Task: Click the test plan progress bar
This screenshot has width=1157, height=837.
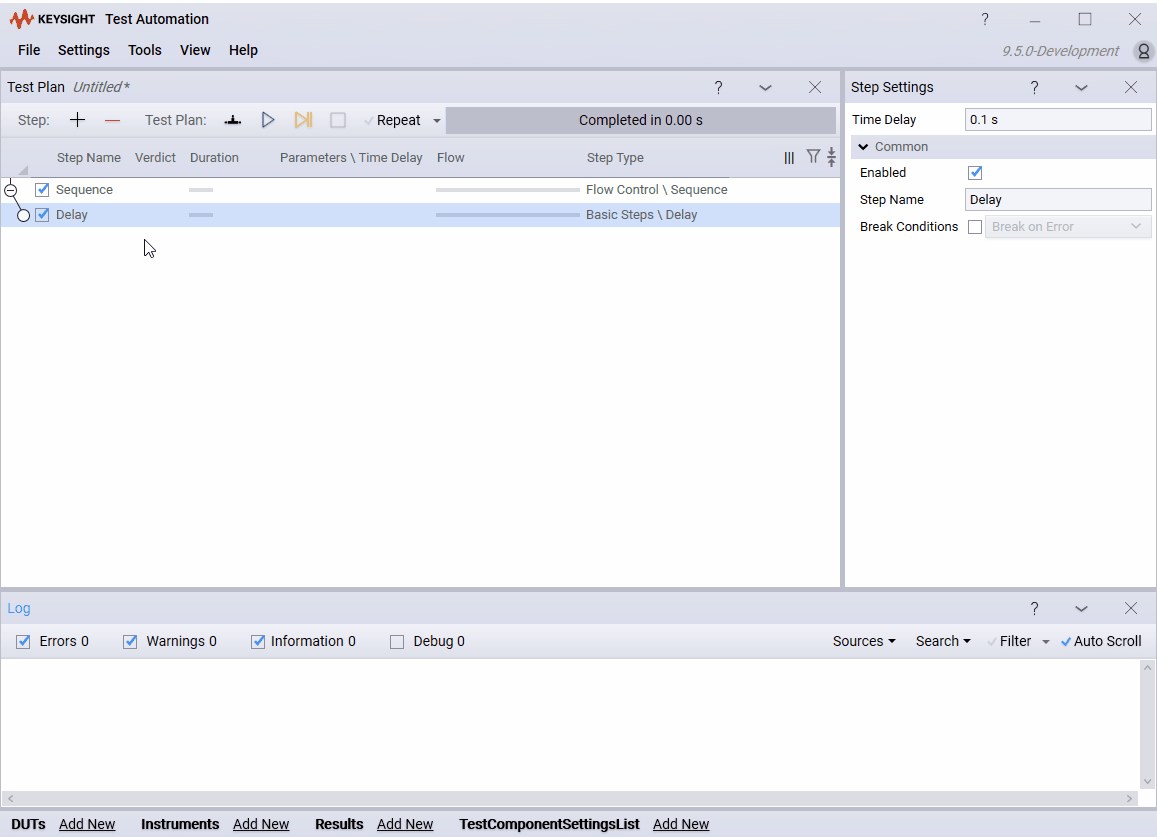Action: (x=640, y=120)
